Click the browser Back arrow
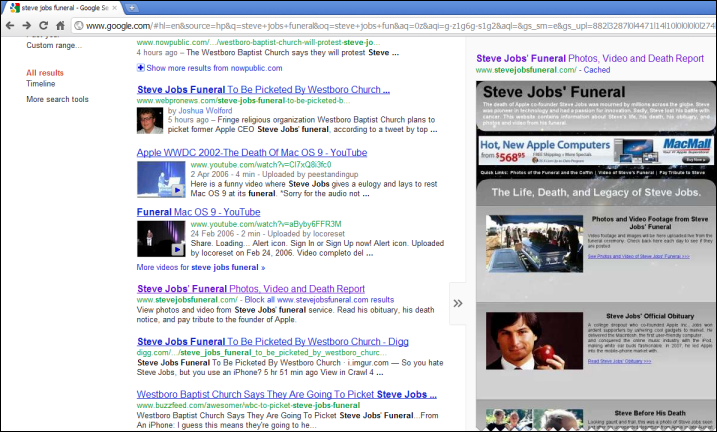This screenshot has height=432, width=717. 10,26
